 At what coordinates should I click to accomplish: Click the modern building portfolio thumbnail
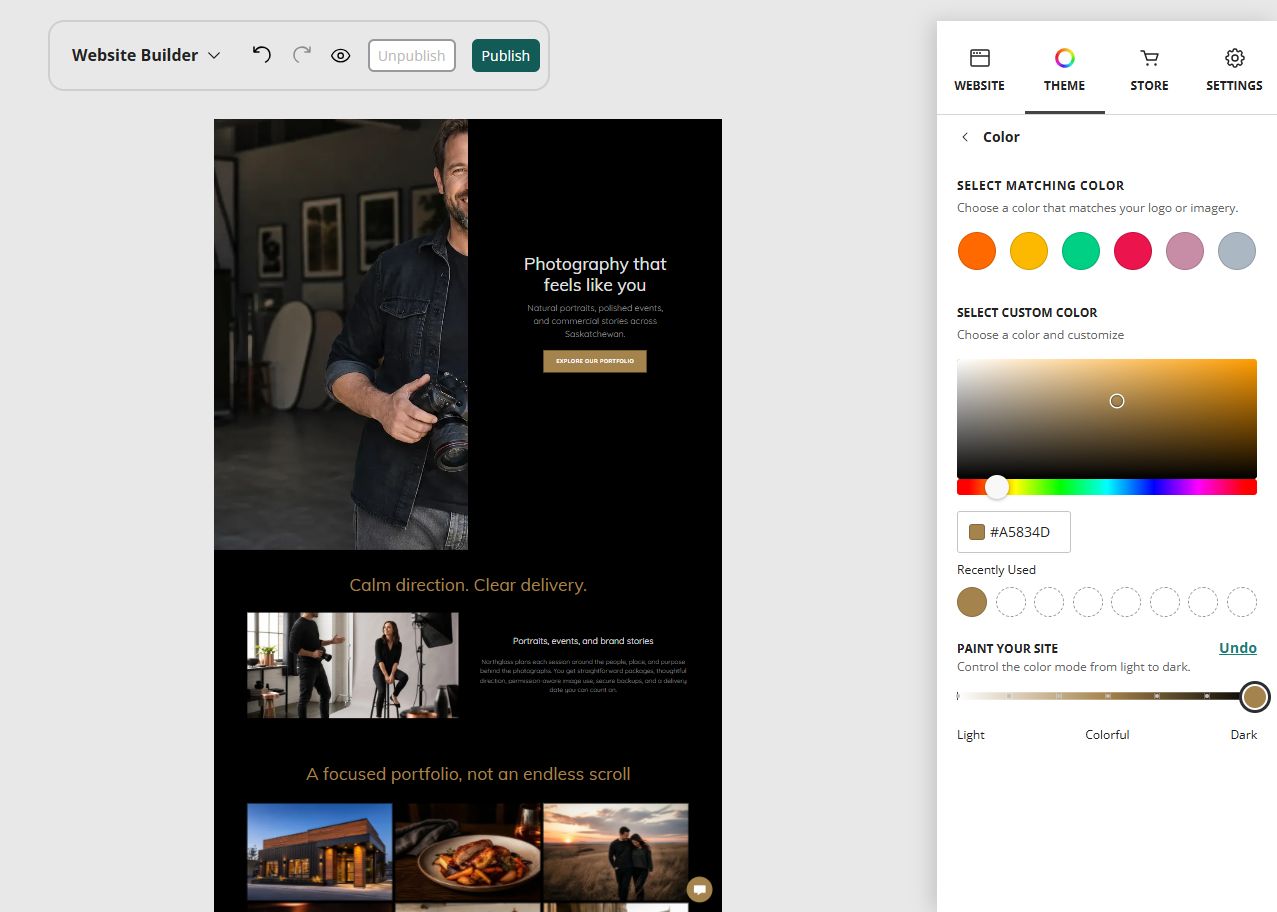pos(320,852)
